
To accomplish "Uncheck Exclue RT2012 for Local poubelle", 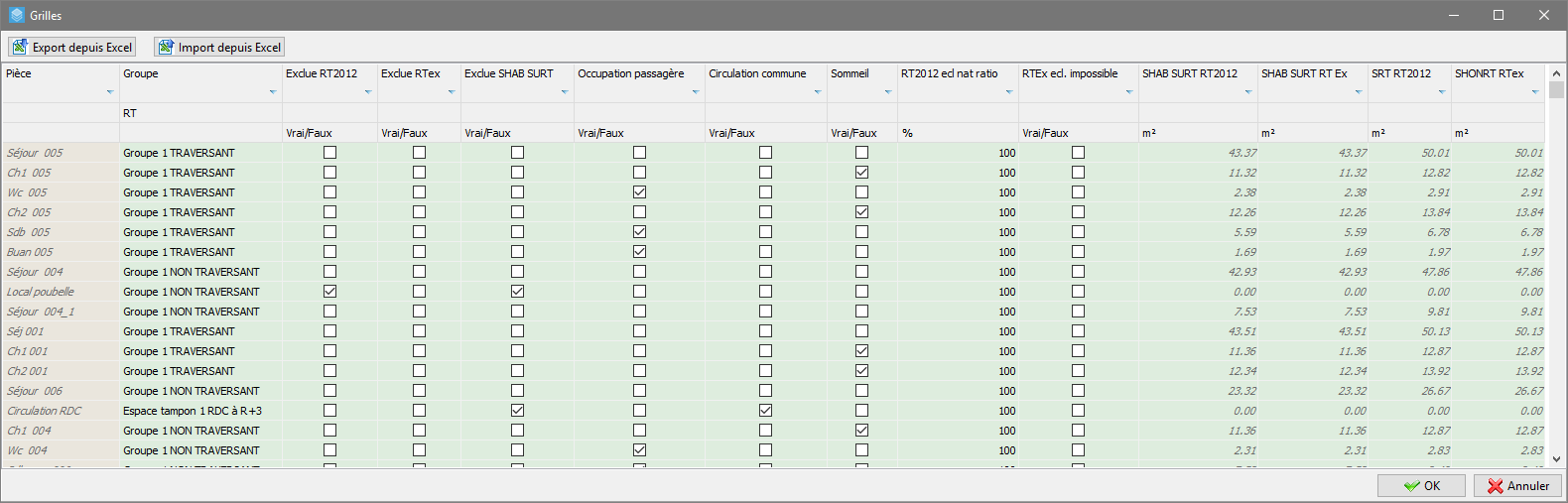I will 329,292.
